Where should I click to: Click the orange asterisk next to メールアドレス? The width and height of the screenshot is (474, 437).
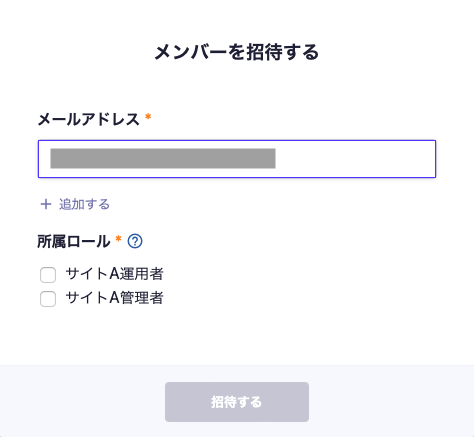tap(148, 117)
